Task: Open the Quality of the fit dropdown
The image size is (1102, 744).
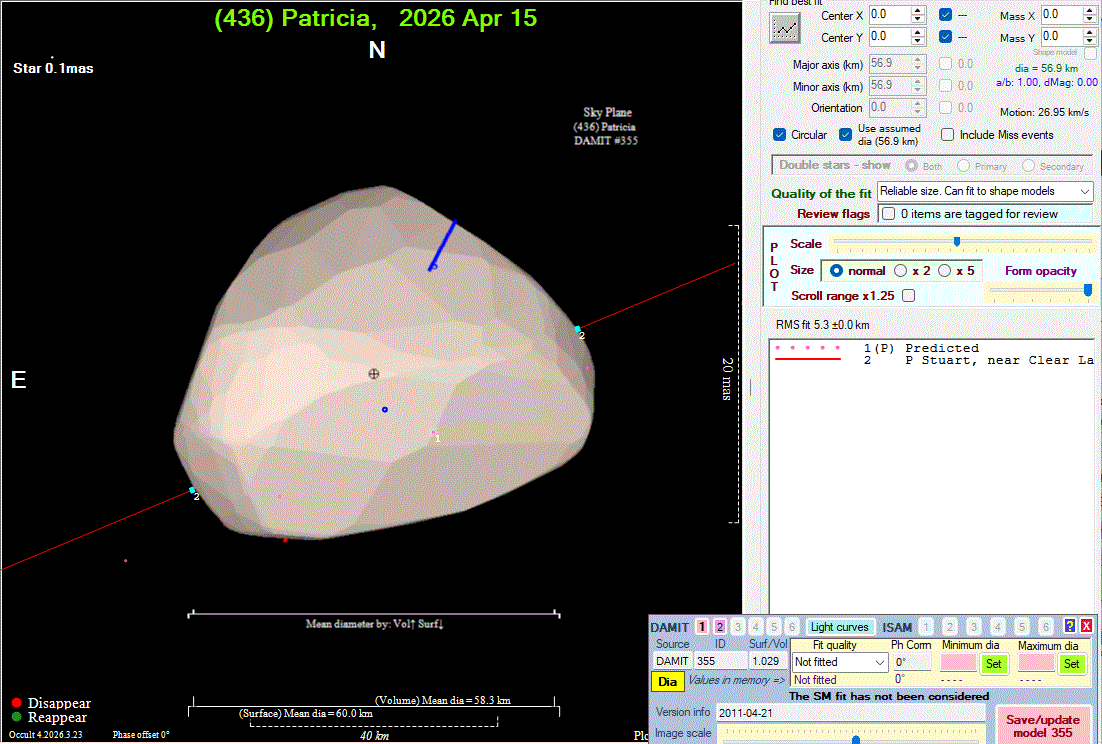Action: point(985,191)
